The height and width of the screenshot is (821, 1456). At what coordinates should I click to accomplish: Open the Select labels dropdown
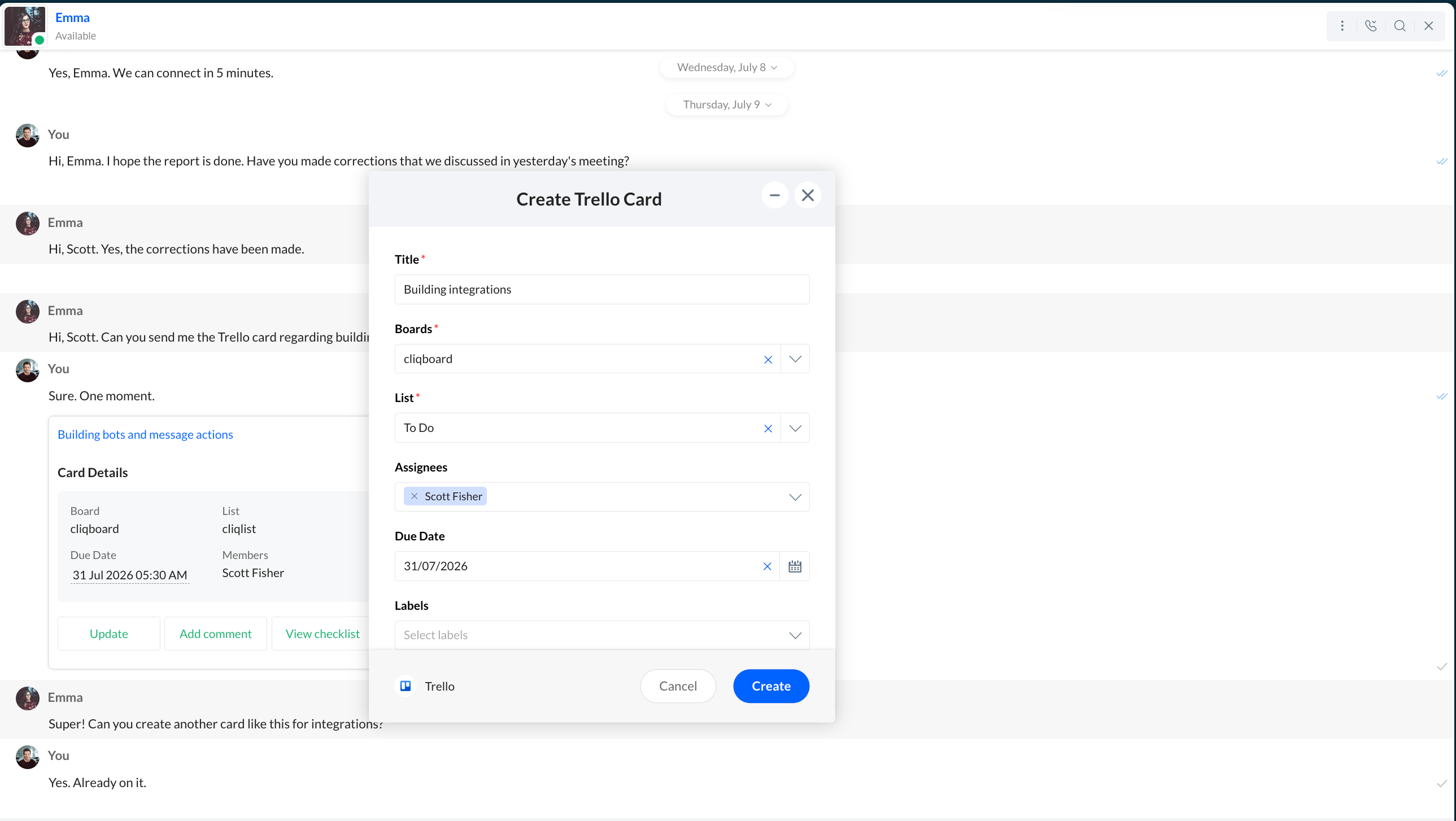(602, 635)
